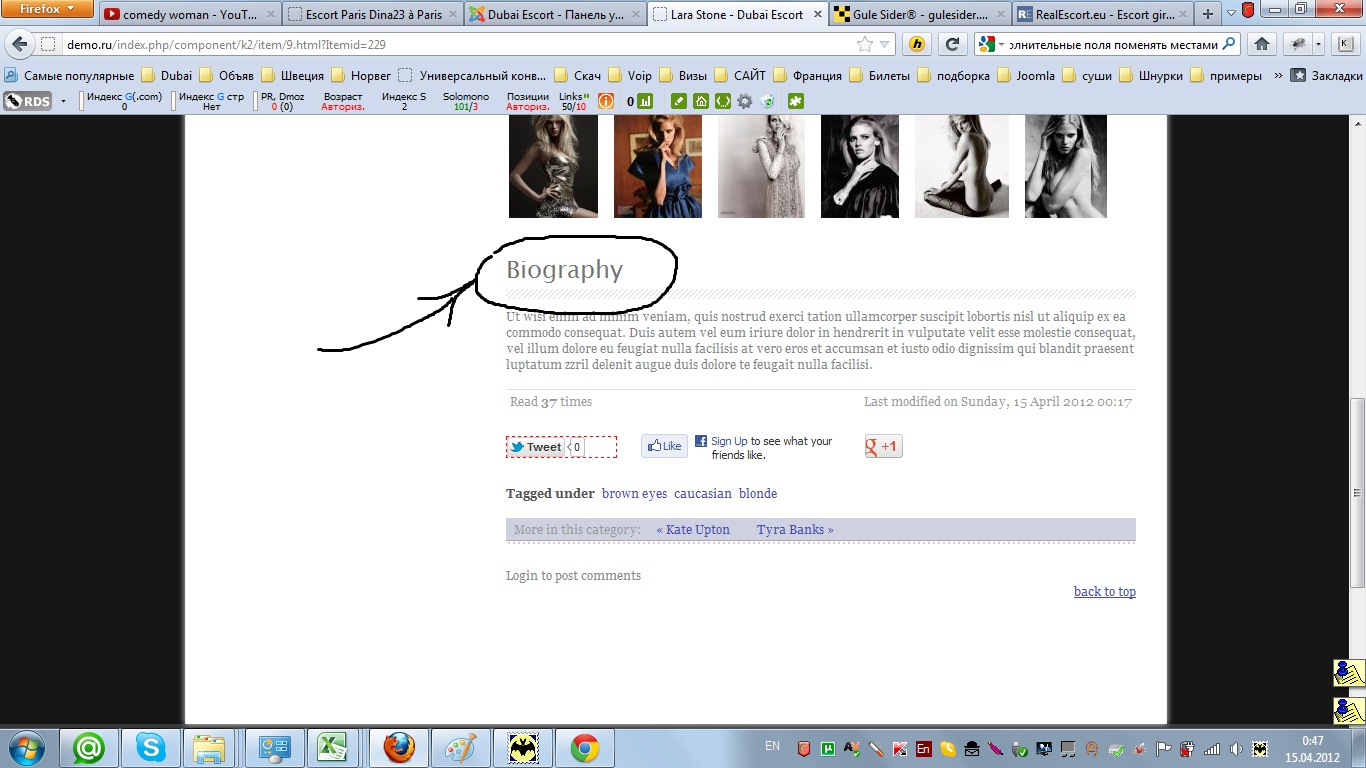Launch Google Chrome from the taskbar
The image size is (1366, 768).
pyautogui.click(x=585, y=748)
